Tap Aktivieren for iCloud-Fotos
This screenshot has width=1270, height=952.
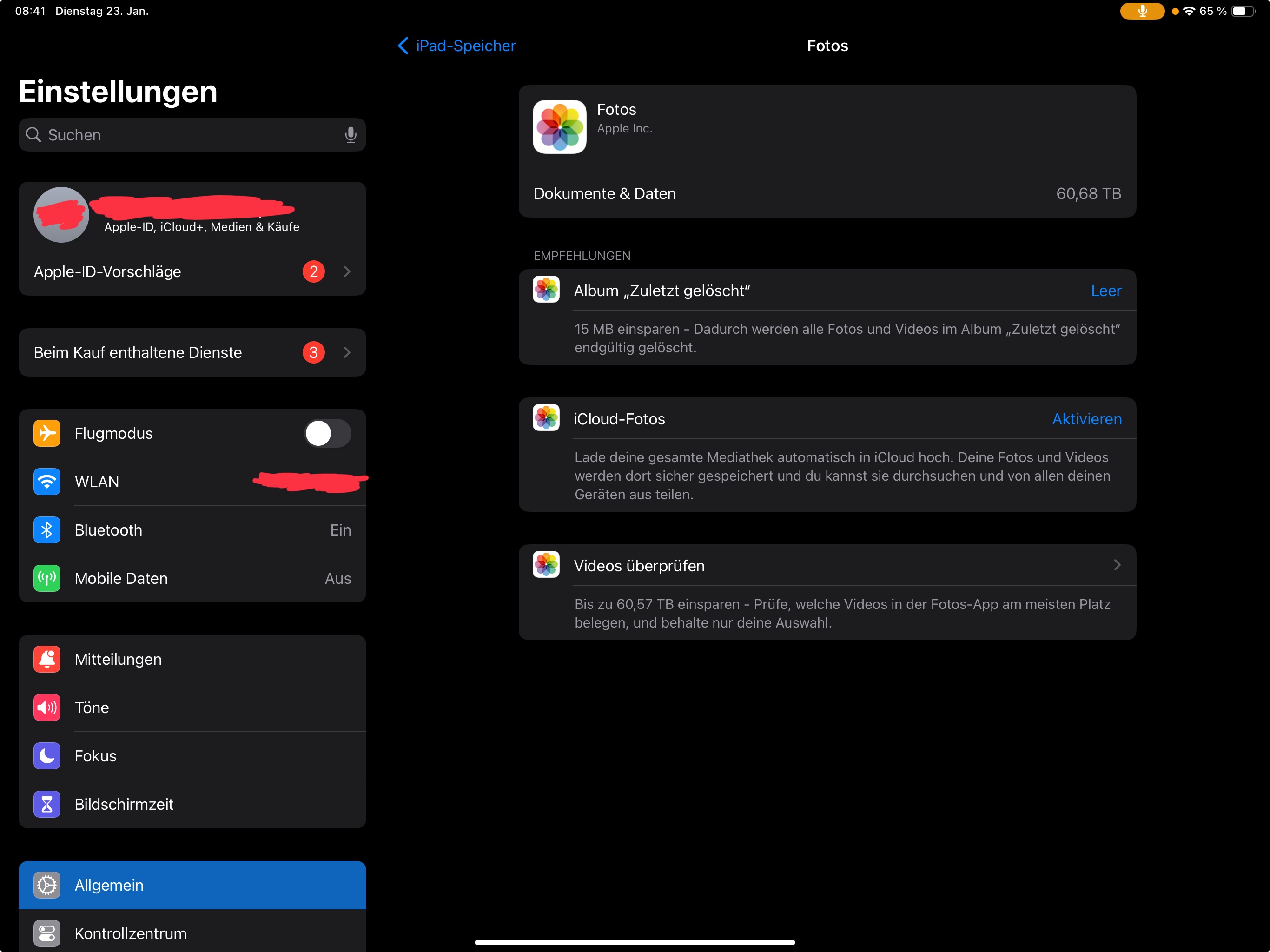click(1086, 419)
